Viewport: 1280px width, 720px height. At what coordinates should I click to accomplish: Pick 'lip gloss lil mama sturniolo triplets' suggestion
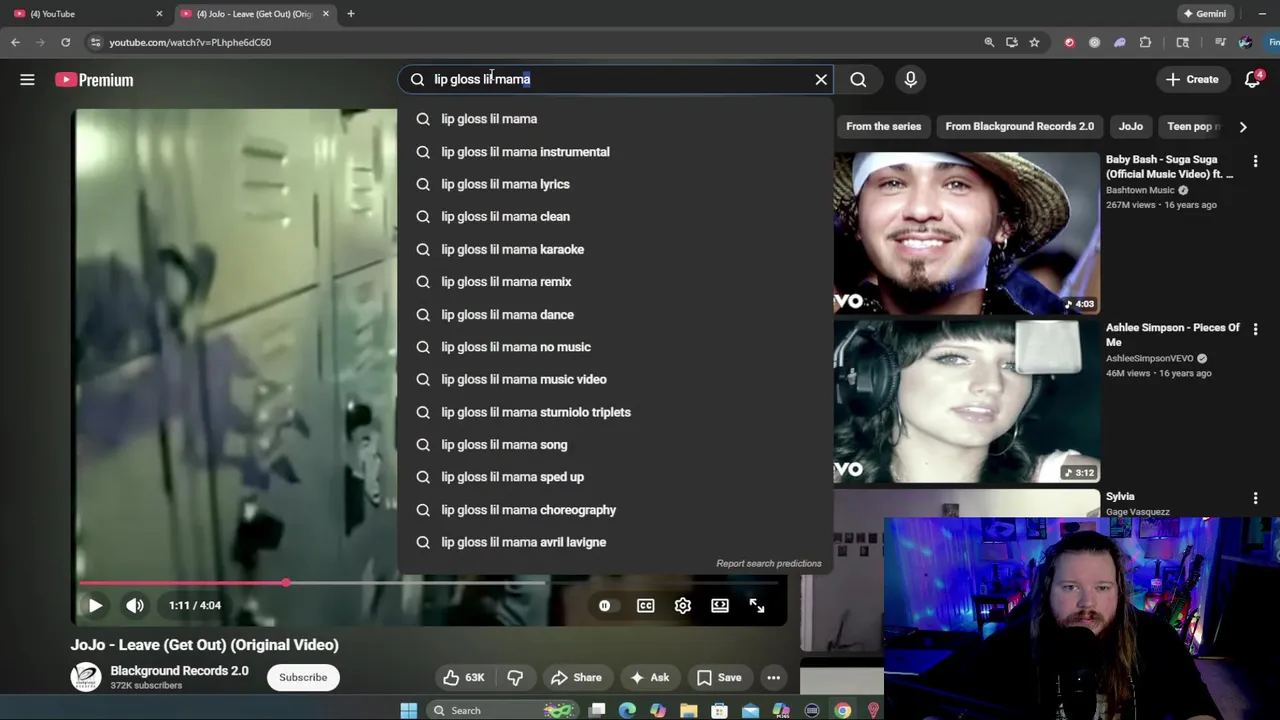615,412
